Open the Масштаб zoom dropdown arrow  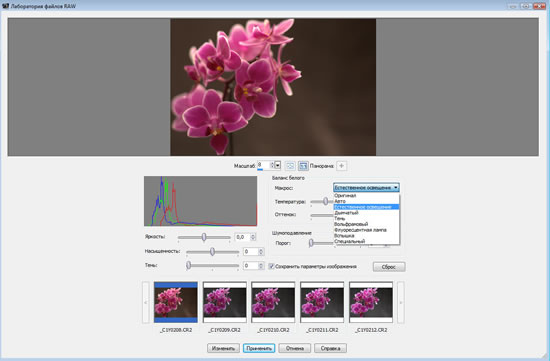click(278, 165)
